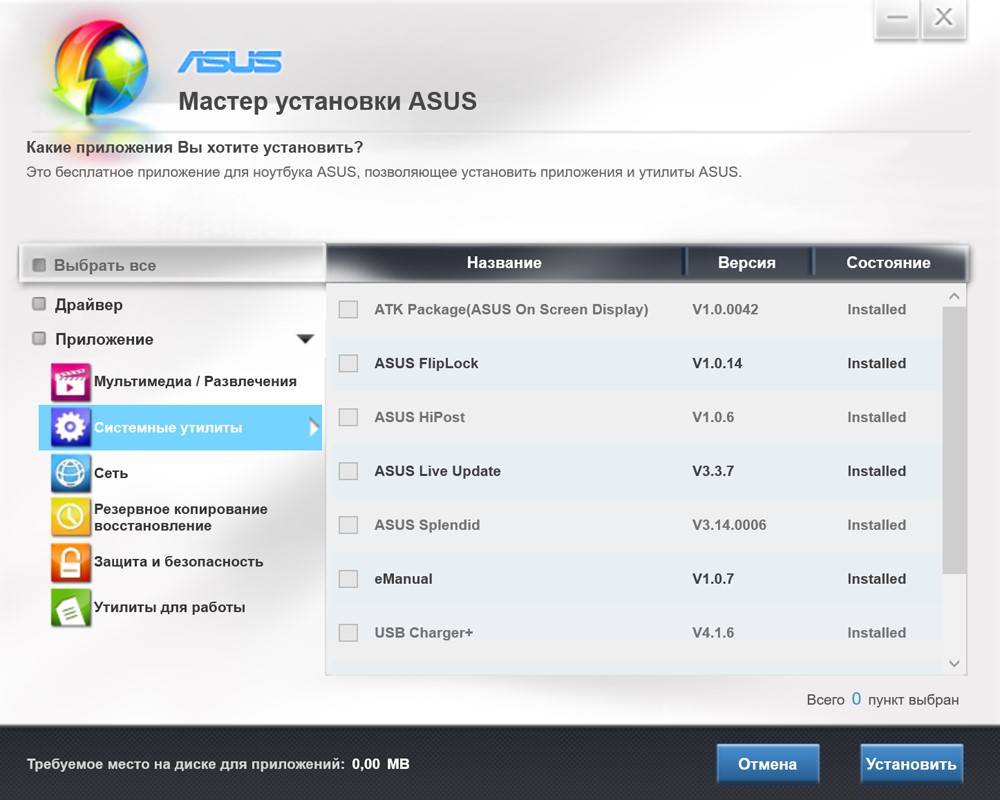
Task: Click the Installed status for ASUS FlipLock
Action: (876, 363)
